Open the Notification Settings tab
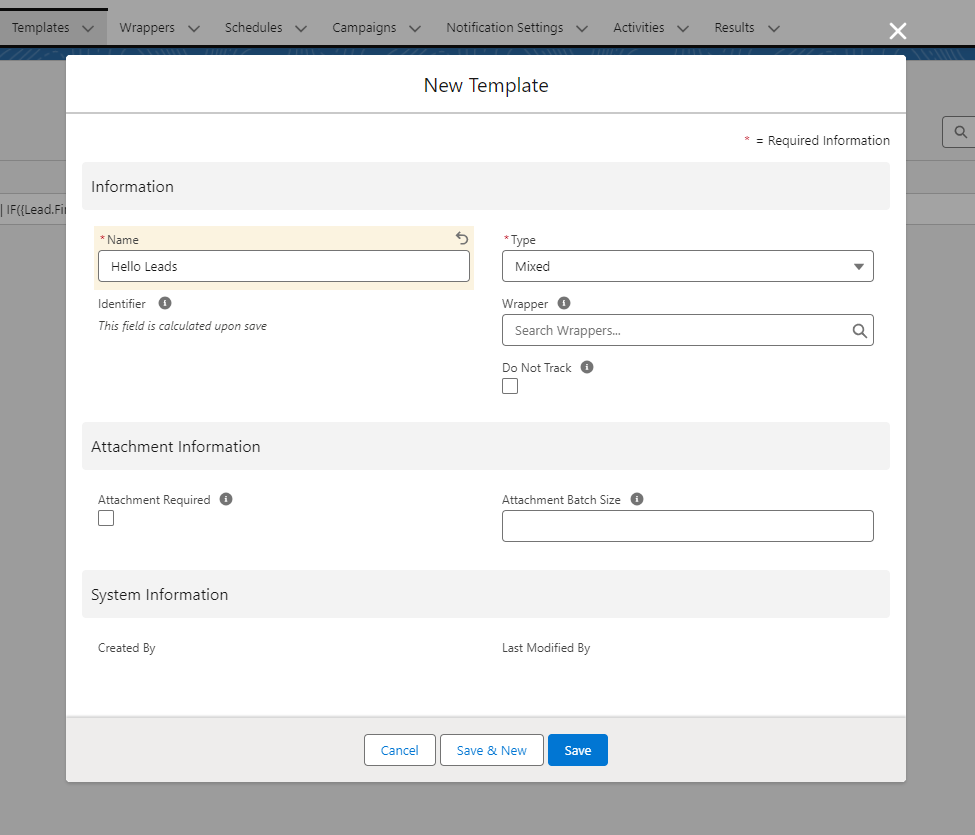 tap(504, 28)
